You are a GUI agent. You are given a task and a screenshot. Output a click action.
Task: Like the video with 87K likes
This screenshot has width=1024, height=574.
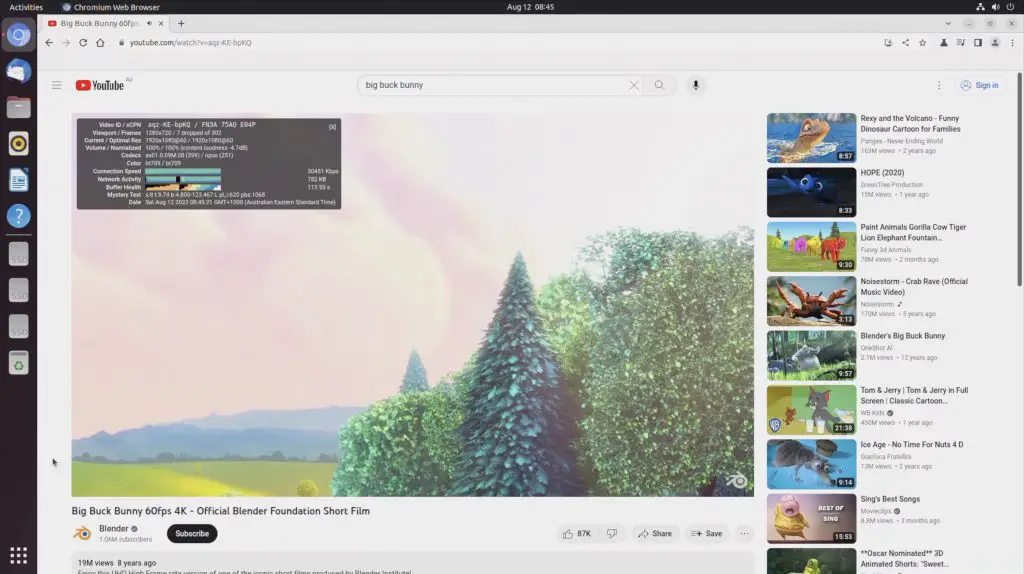[576, 534]
